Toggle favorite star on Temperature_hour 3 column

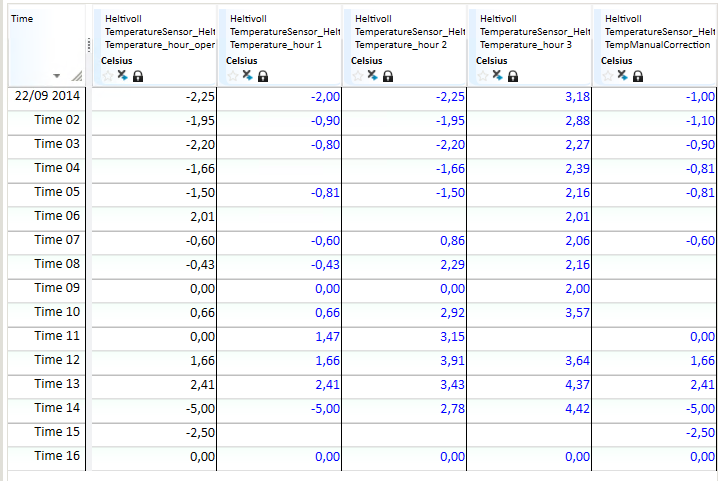484,75
